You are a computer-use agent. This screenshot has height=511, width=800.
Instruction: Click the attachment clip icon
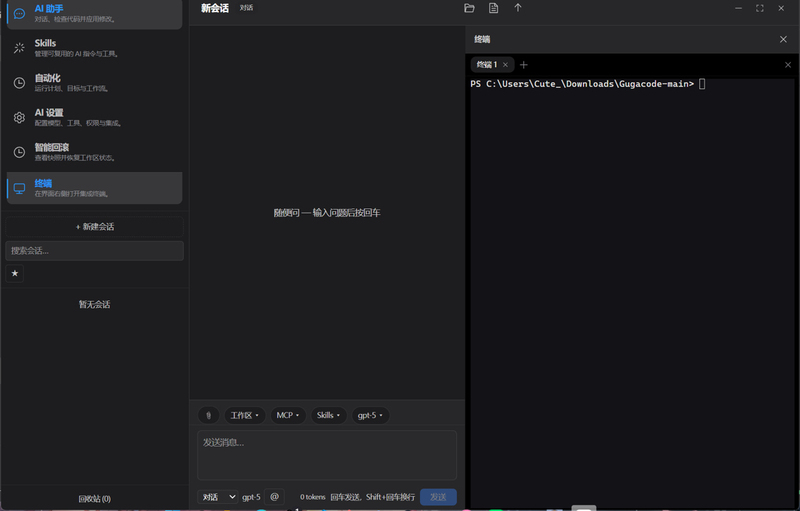point(208,415)
